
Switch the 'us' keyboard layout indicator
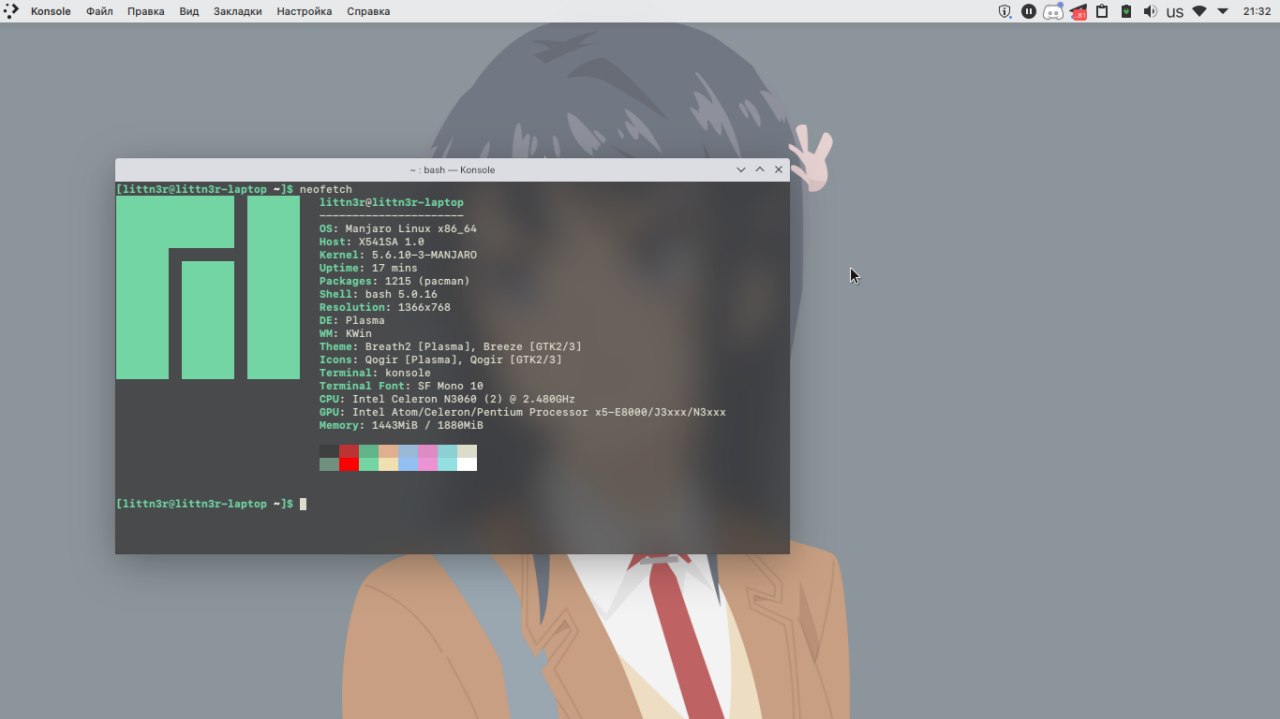click(x=1175, y=13)
